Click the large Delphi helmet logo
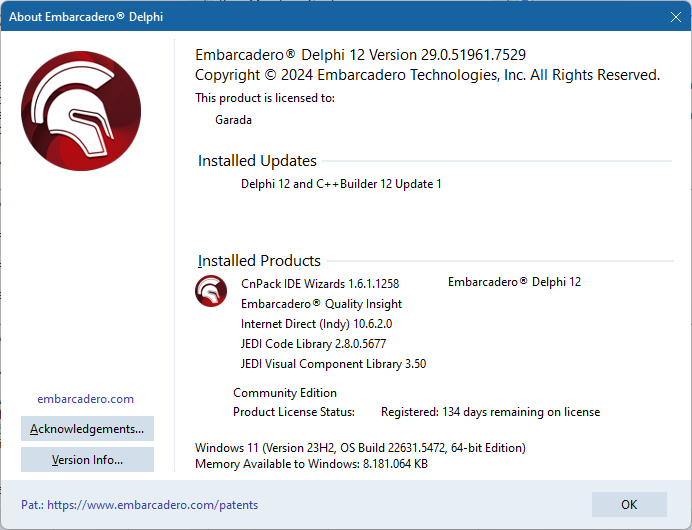Screen dimensions: 692x530 tap(81, 111)
